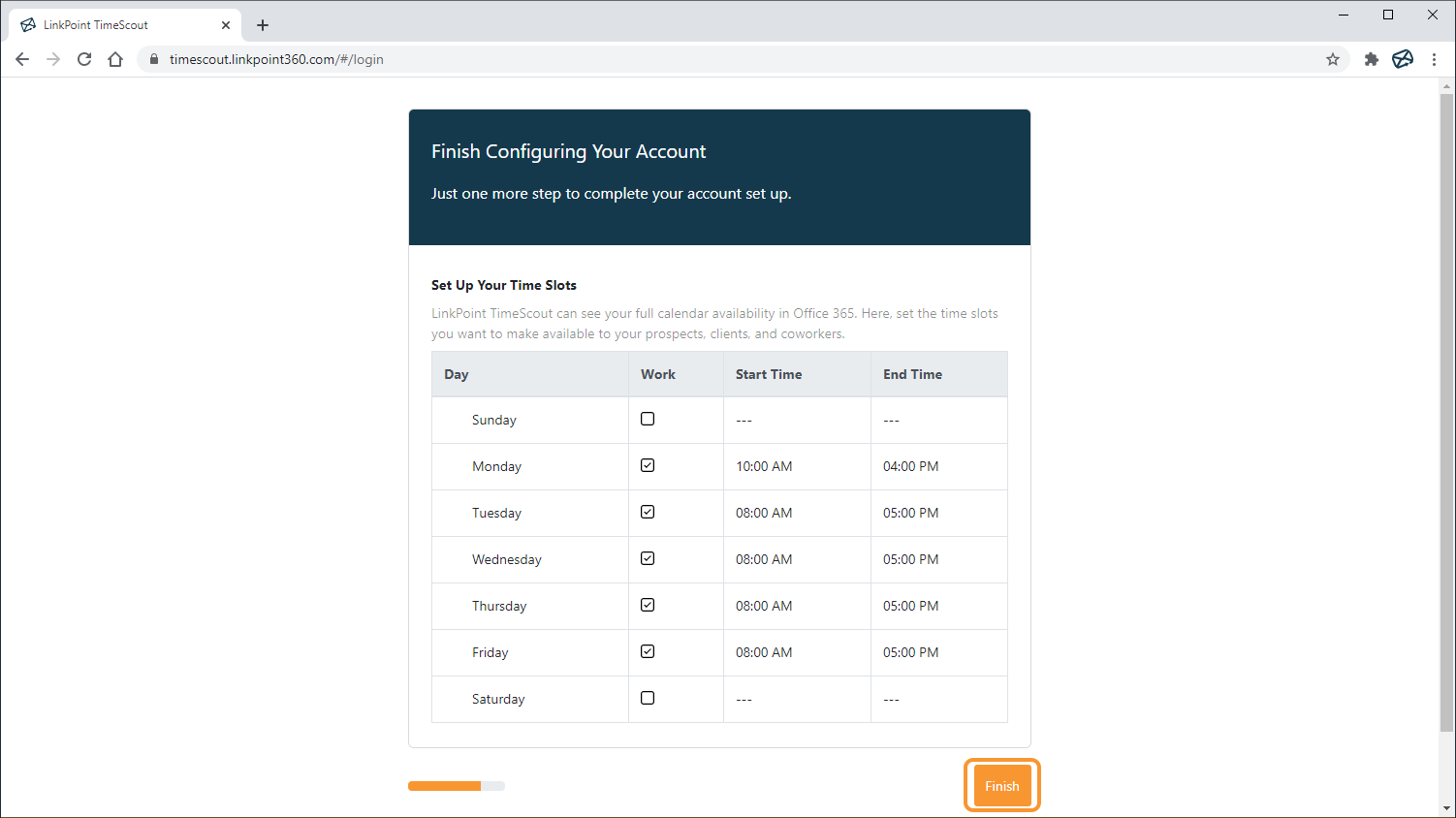Image resolution: width=1456 pixels, height=818 pixels.
Task: Click the Finish Configuring Your Account title
Action: point(569,151)
